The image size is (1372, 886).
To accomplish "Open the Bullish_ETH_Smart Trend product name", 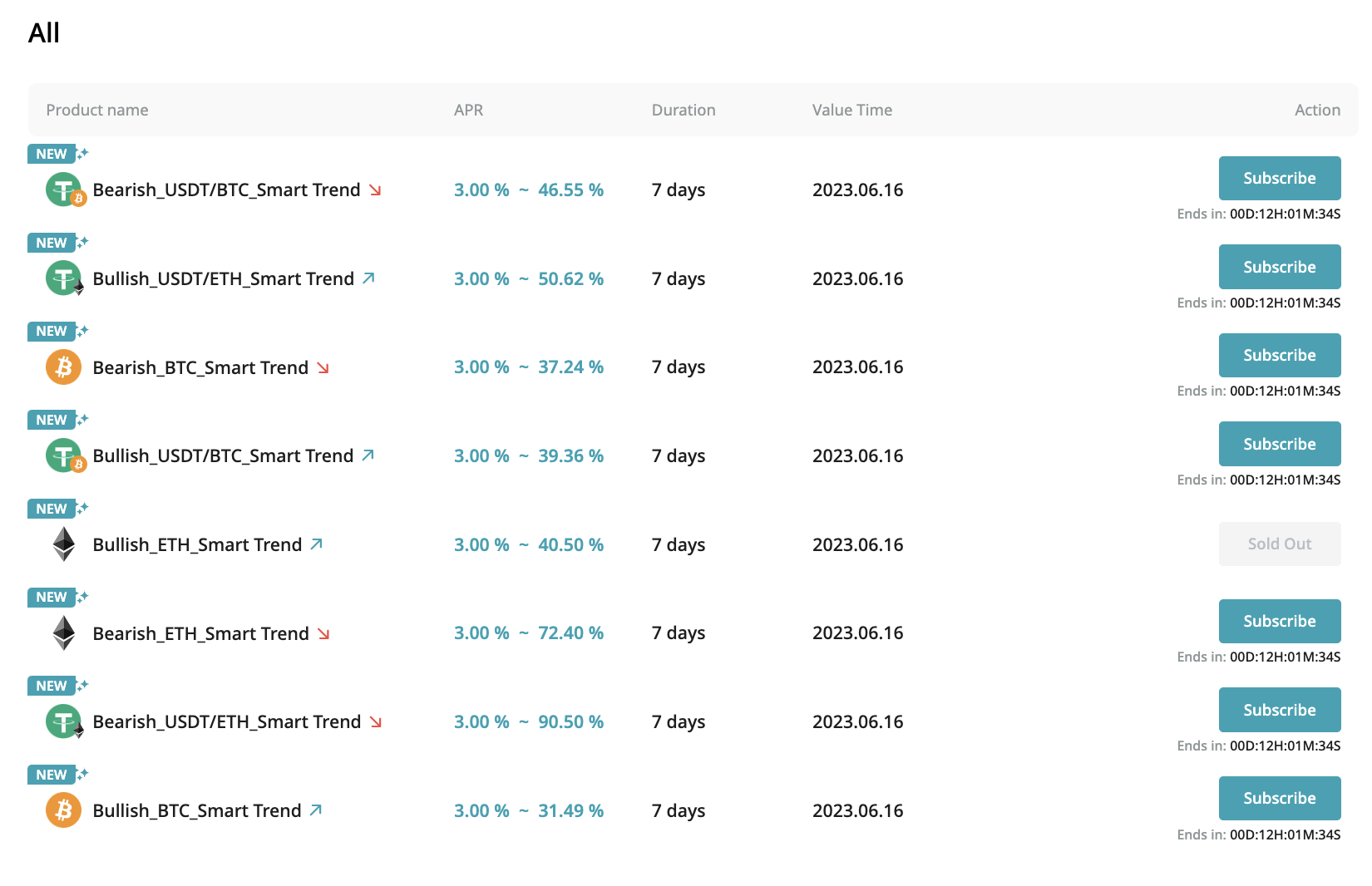I will (197, 544).
